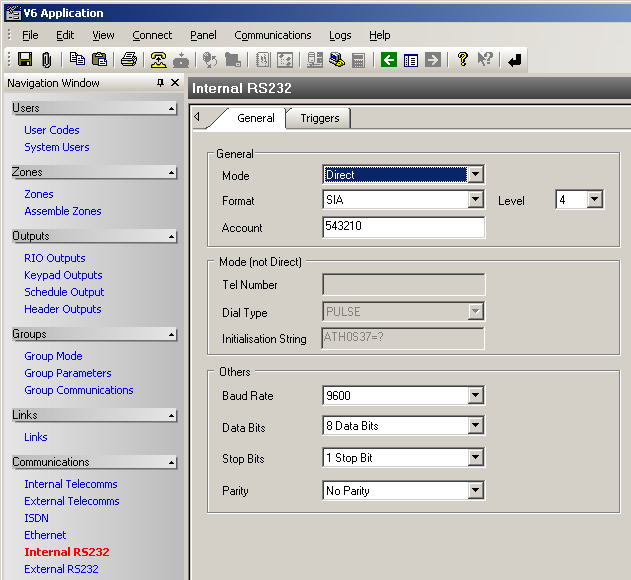Open the Baud Rate dropdown

tap(476, 396)
